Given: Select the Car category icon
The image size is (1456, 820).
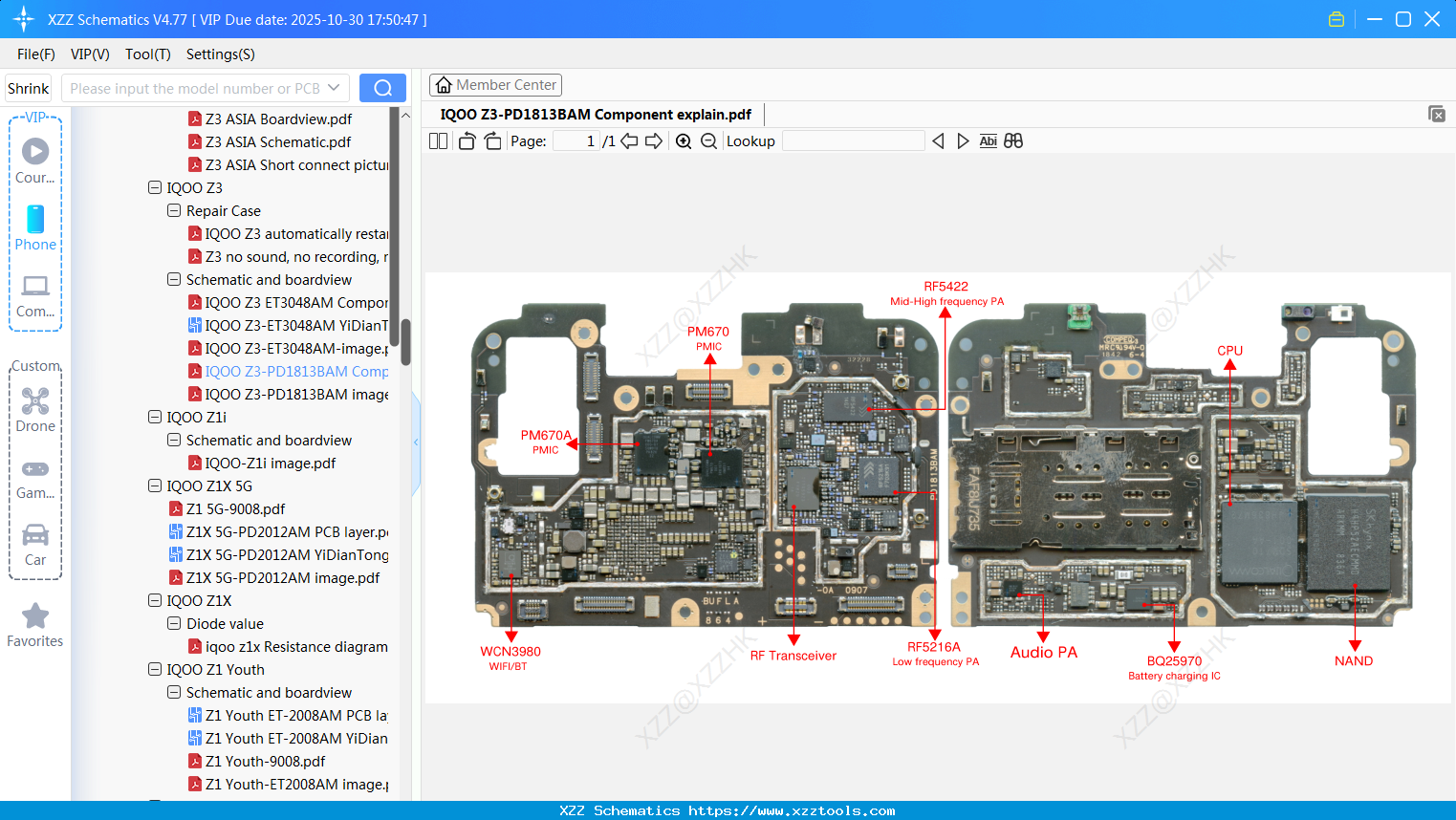Looking at the screenshot, I should pos(34,538).
